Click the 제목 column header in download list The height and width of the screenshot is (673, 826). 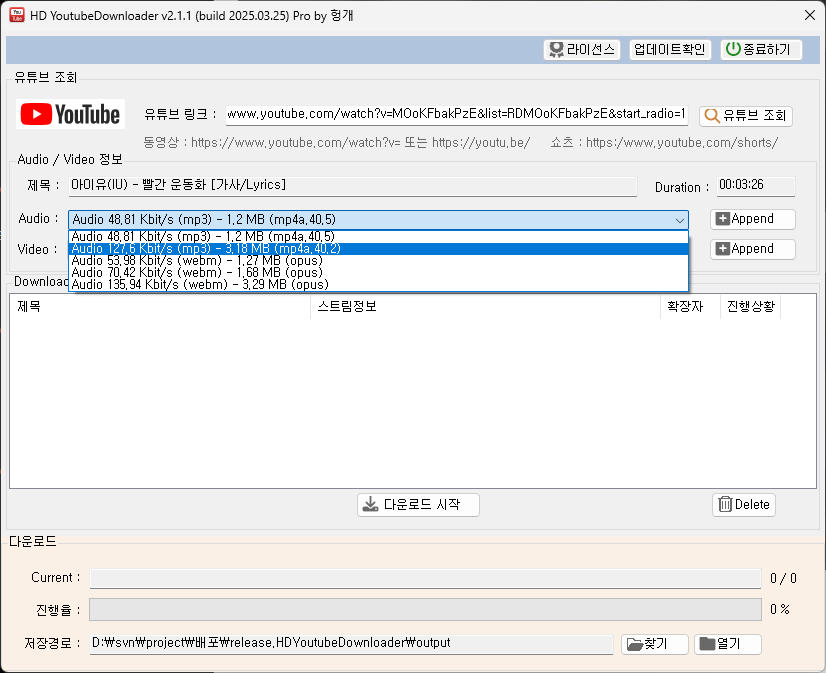[x=160, y=306]
